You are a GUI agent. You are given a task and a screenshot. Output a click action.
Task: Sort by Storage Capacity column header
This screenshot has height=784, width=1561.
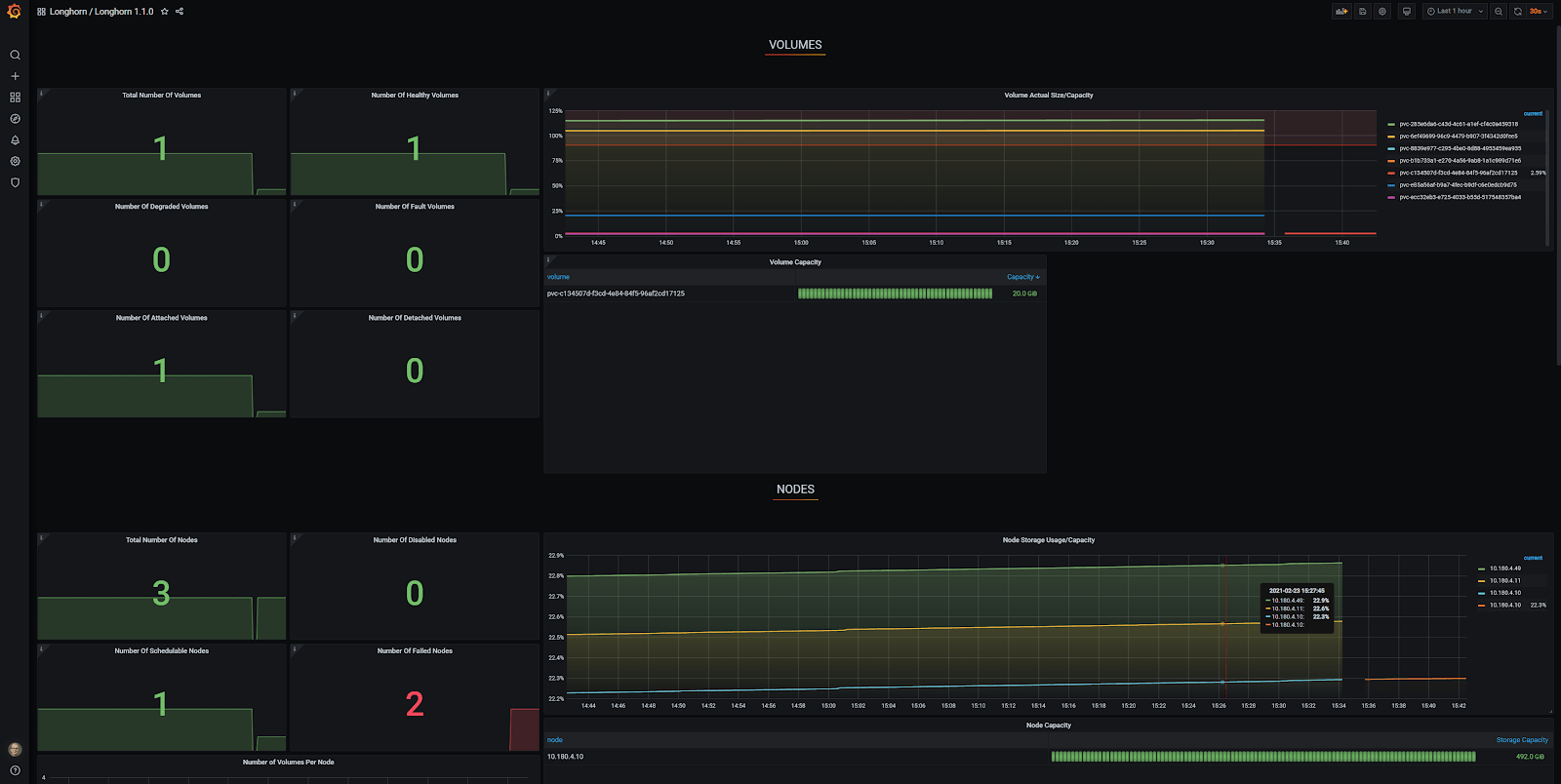pyautogui.click(x=1522, y=740)
